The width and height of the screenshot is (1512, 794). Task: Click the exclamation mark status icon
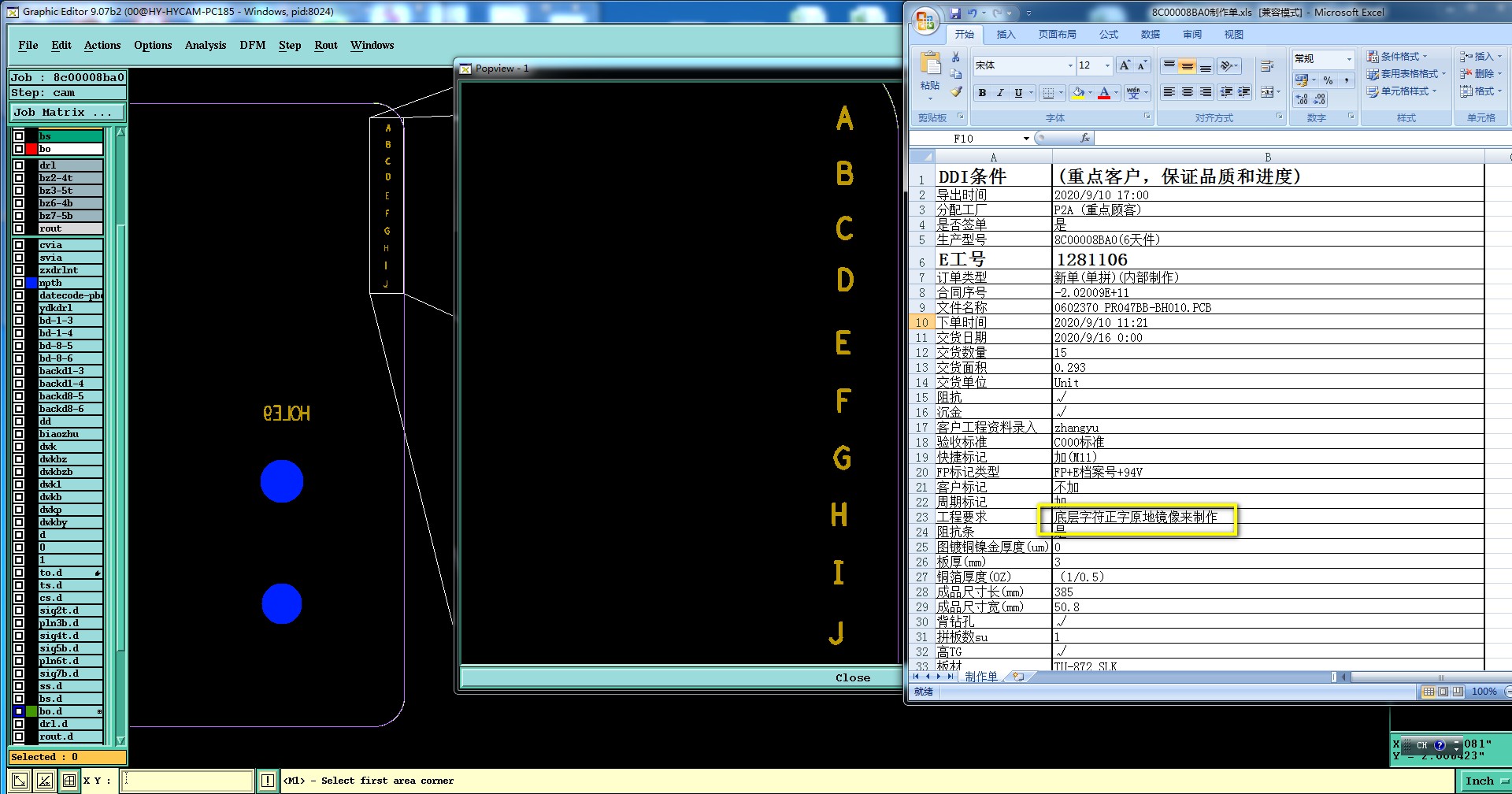(x=268, y=781)
